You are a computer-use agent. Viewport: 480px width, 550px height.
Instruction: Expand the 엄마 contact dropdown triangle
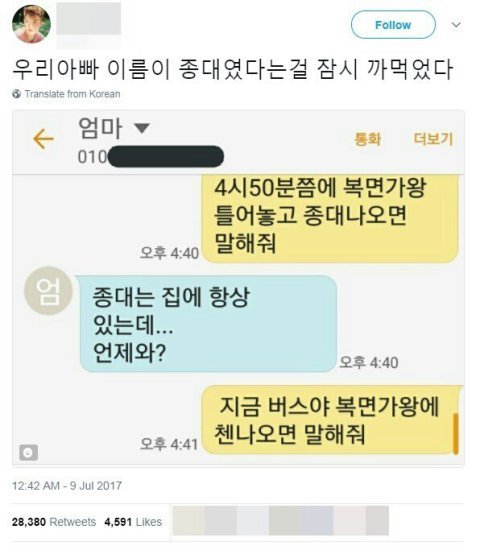coord(142,128)
